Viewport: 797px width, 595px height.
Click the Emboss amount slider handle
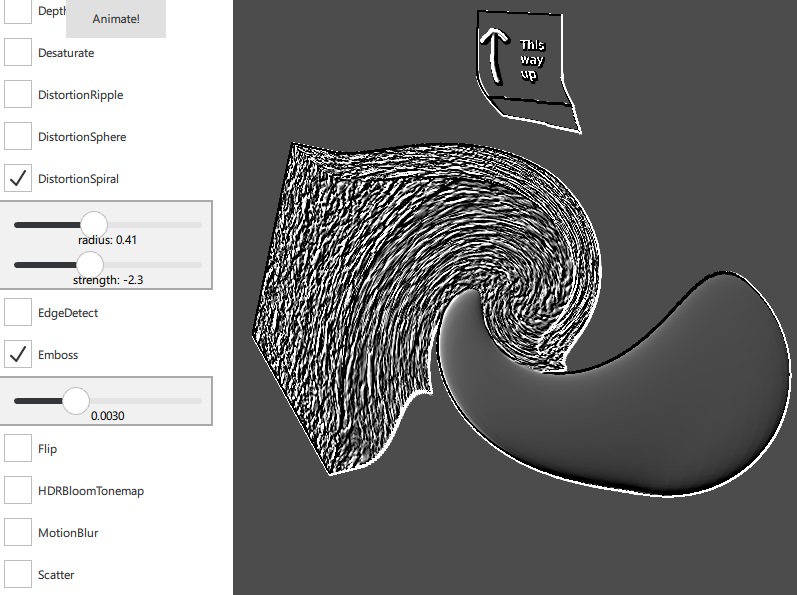tap(76, 401)
